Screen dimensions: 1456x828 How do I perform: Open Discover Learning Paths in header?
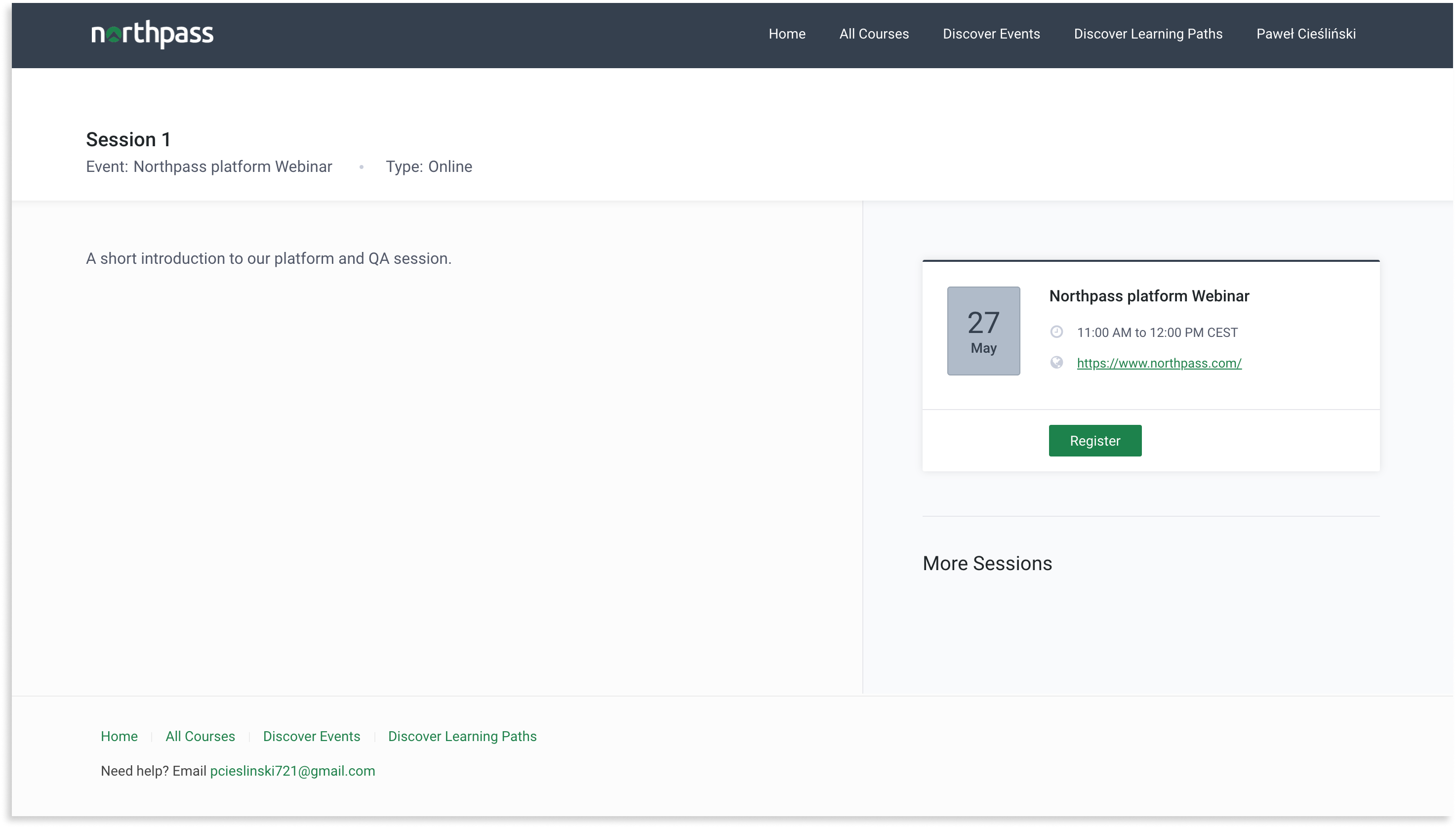pos(1148,34)
